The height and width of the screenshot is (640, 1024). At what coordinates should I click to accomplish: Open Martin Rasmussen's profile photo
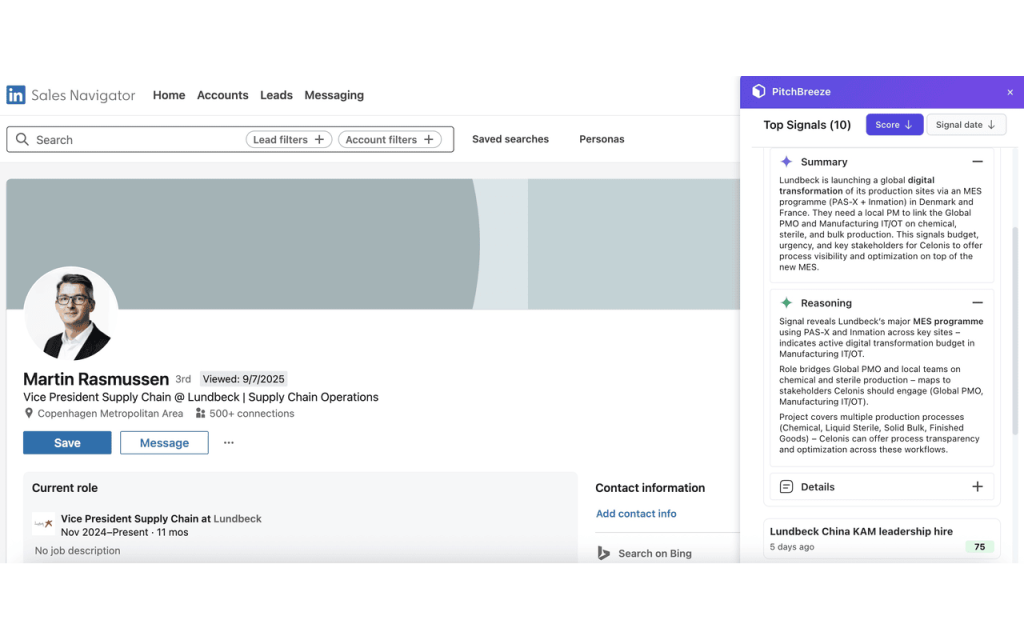[71, 314]
